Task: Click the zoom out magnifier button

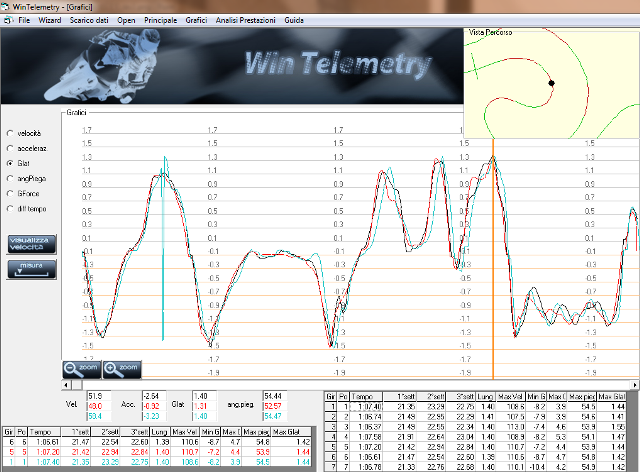Action: pos(82,369)
